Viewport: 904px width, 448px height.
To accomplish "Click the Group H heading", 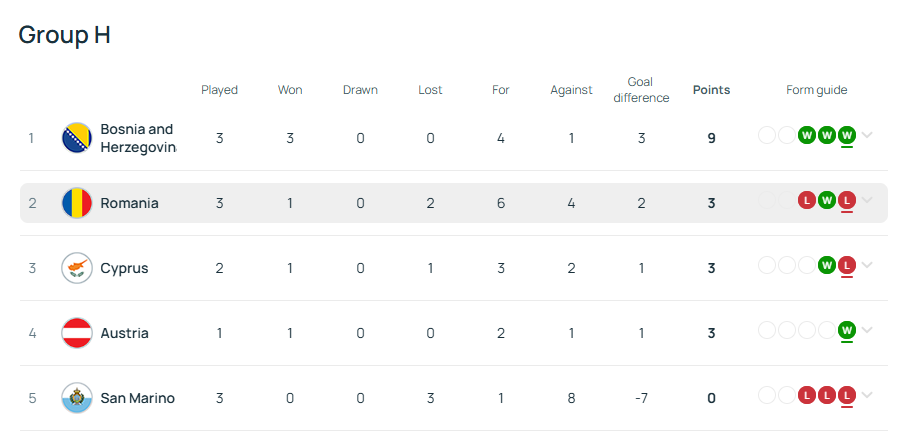I will tap(64, 35).
